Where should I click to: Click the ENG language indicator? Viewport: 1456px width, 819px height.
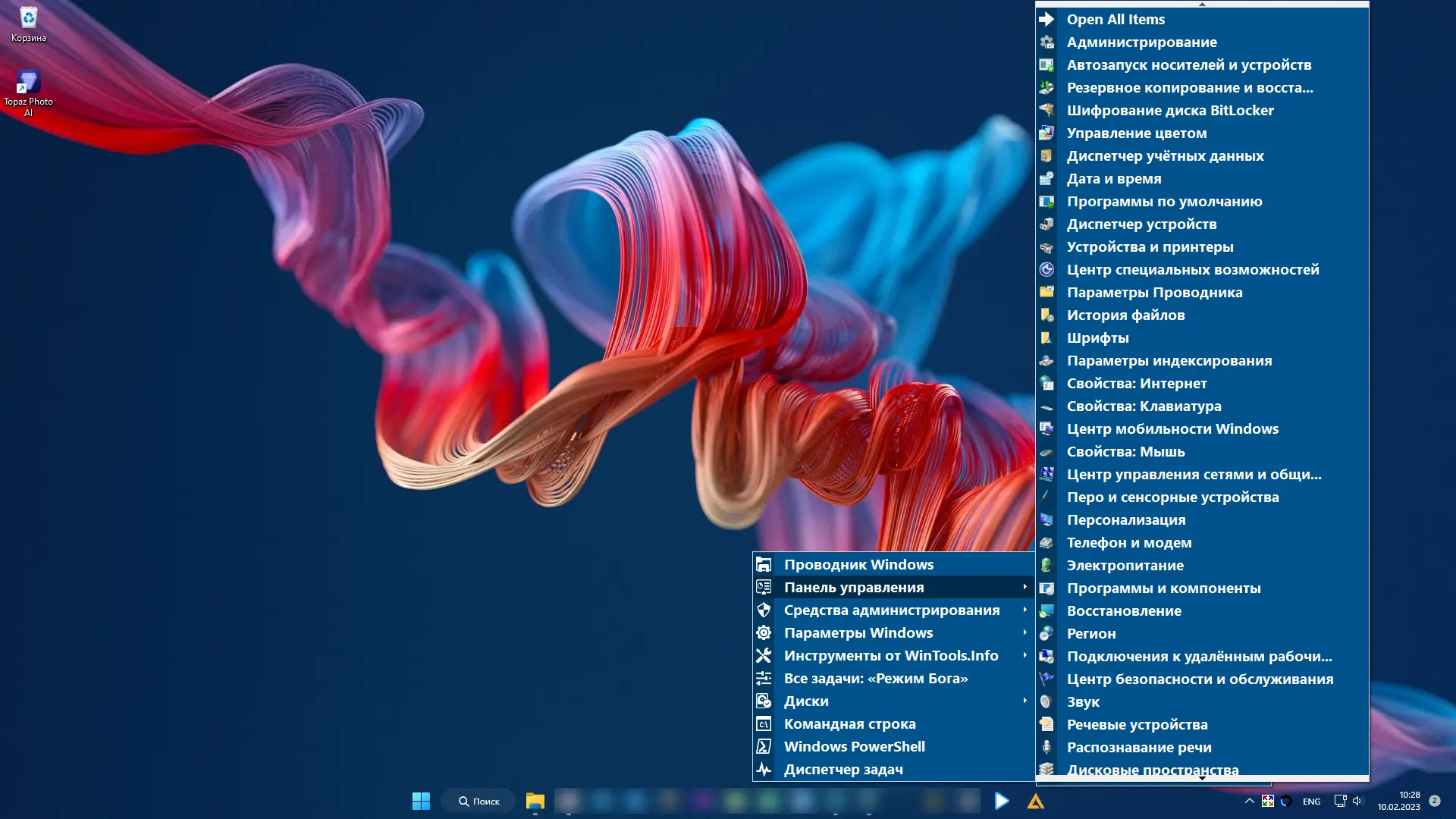(x=1311, y=802)
